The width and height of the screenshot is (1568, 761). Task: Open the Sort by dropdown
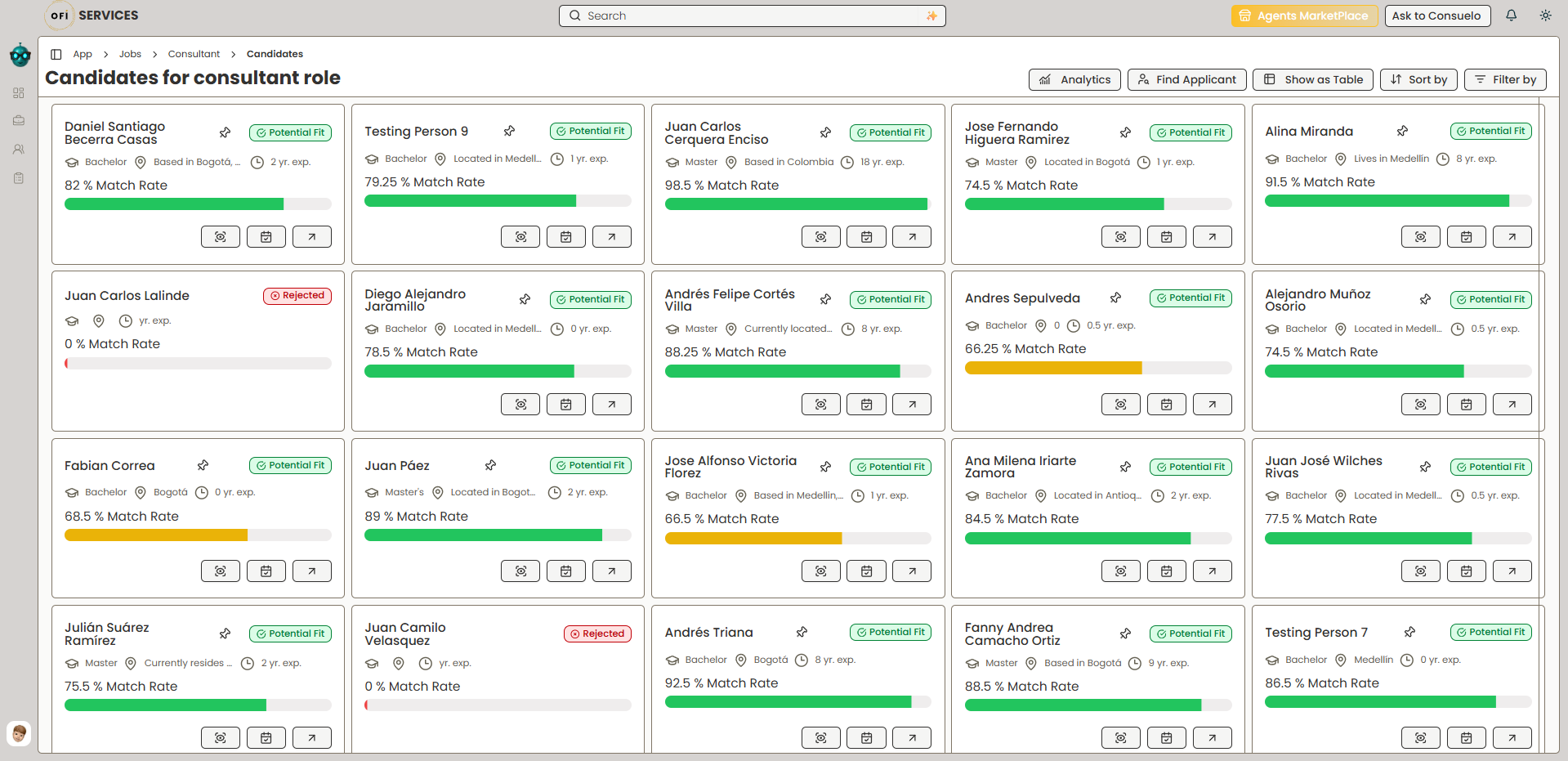click(1418, 79)
